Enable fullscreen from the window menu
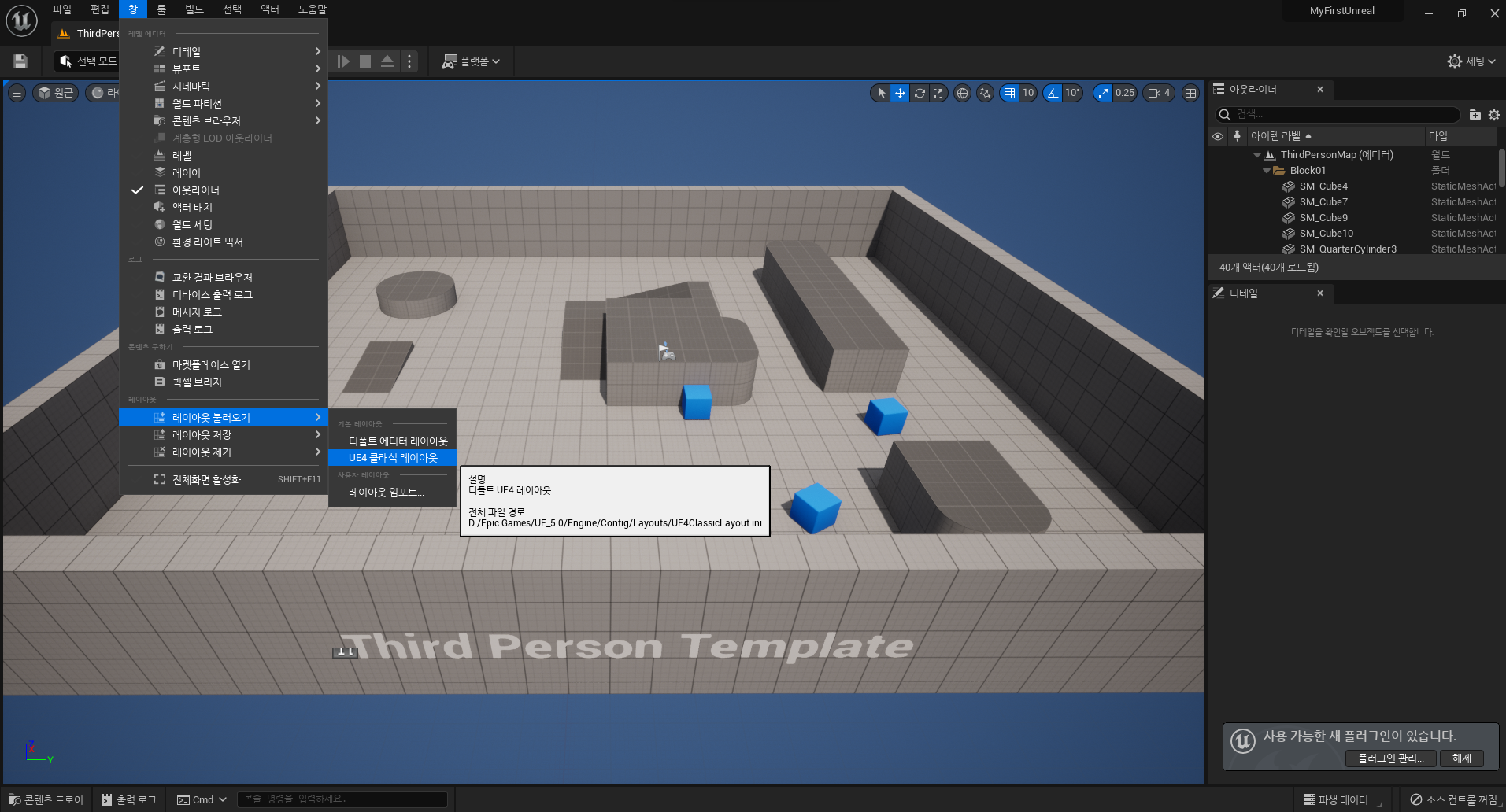The height and width of the screenshot is (812, 1506). point(224,479)
